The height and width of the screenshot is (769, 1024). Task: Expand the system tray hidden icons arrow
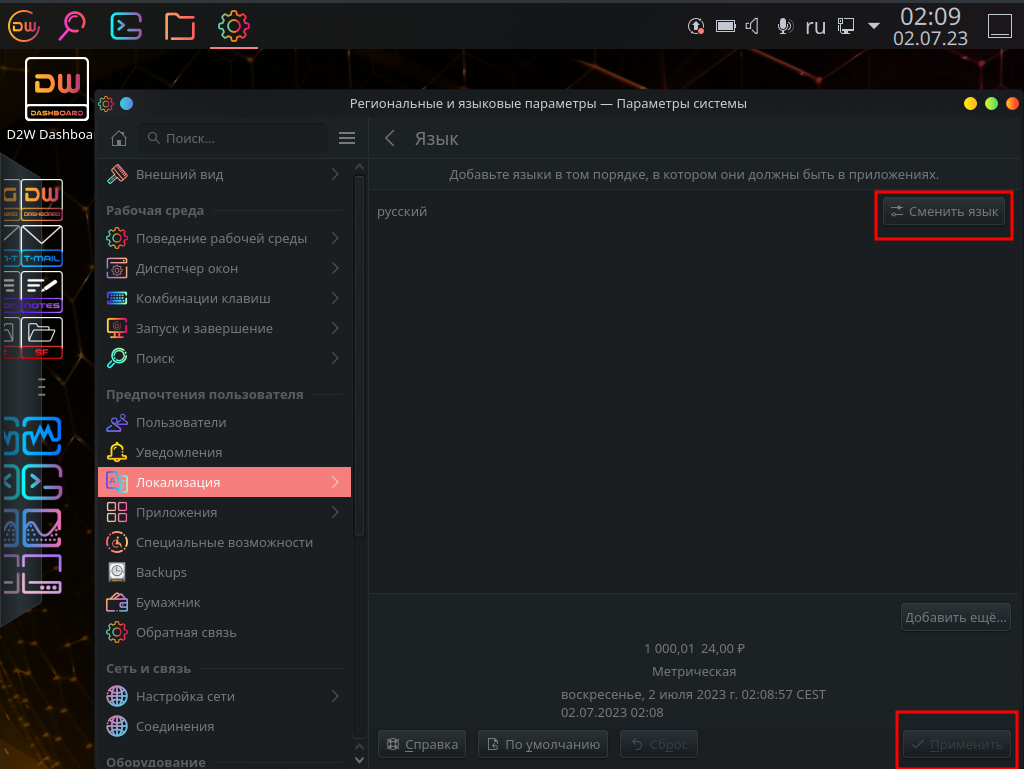point(873,26)
